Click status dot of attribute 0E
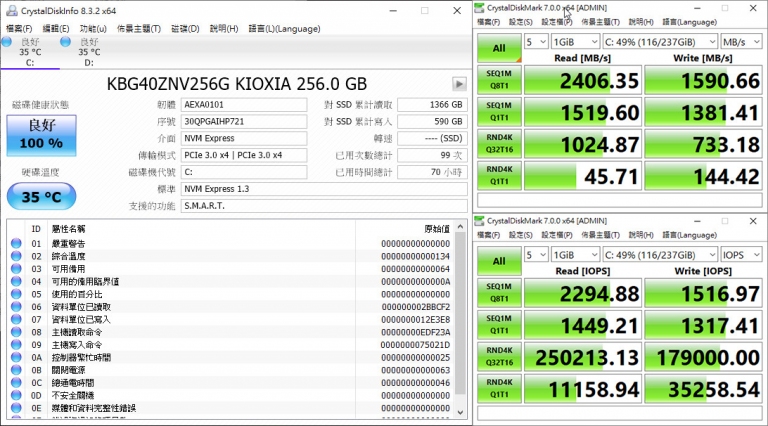This screenshot has height=426, width=768. point(16,408)
